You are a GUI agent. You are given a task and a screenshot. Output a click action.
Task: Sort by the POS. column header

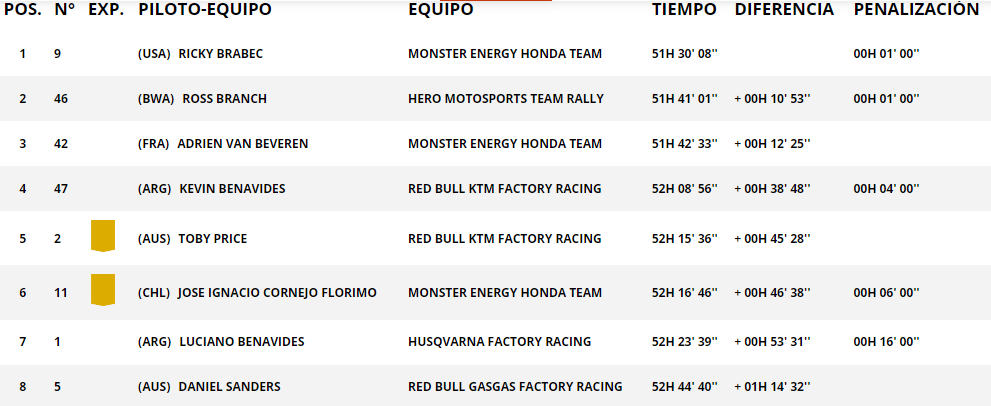(23, 9)
